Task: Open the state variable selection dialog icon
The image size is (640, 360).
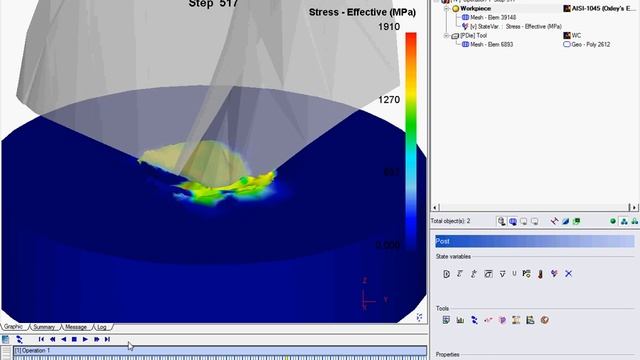Action: pos(554,274)
